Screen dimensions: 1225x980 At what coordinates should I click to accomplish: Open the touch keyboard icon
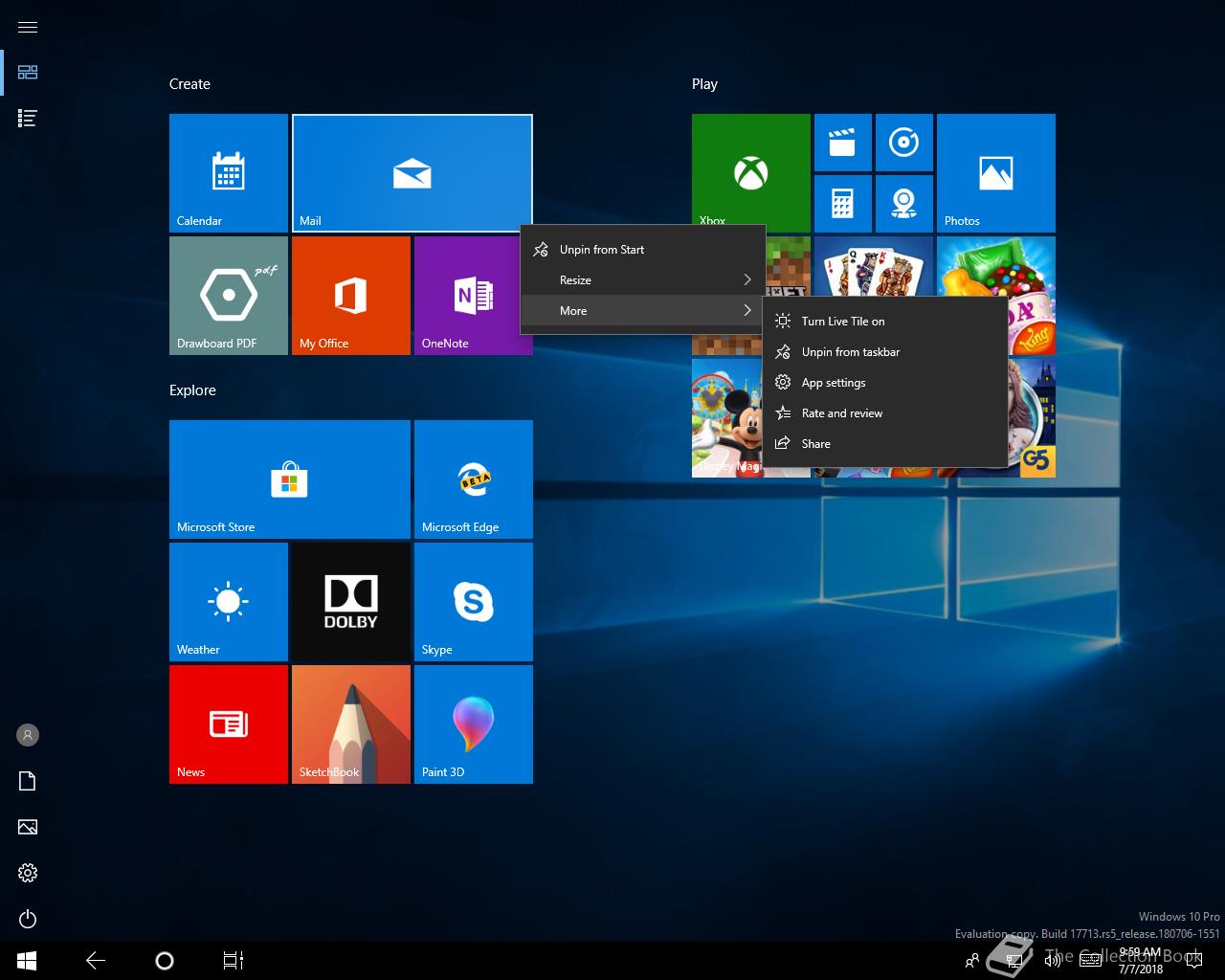[x=1089, y=961]
